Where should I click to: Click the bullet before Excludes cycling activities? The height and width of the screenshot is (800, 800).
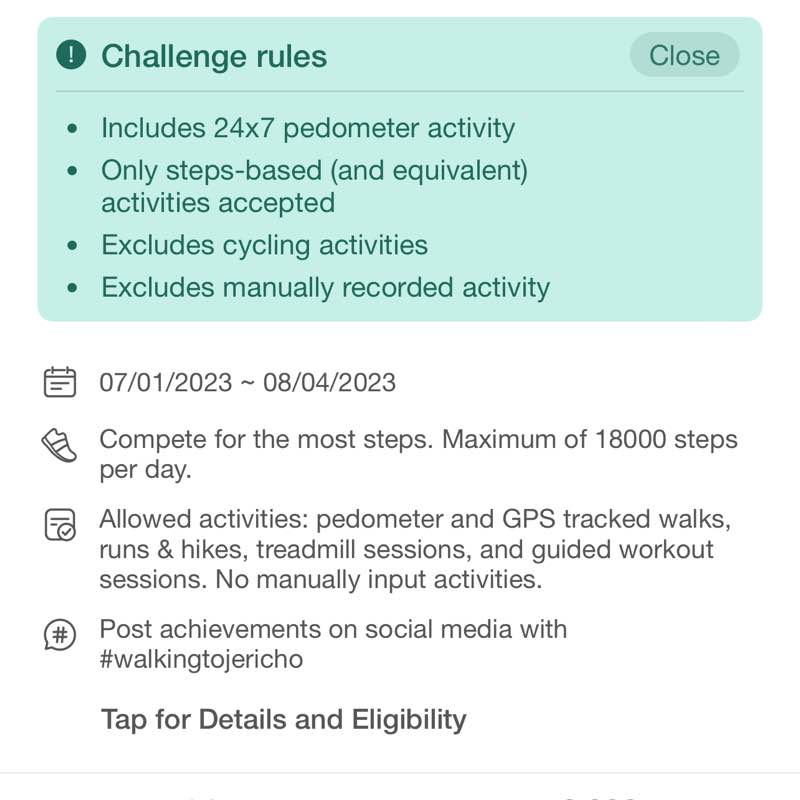click(x=71, y=246)
